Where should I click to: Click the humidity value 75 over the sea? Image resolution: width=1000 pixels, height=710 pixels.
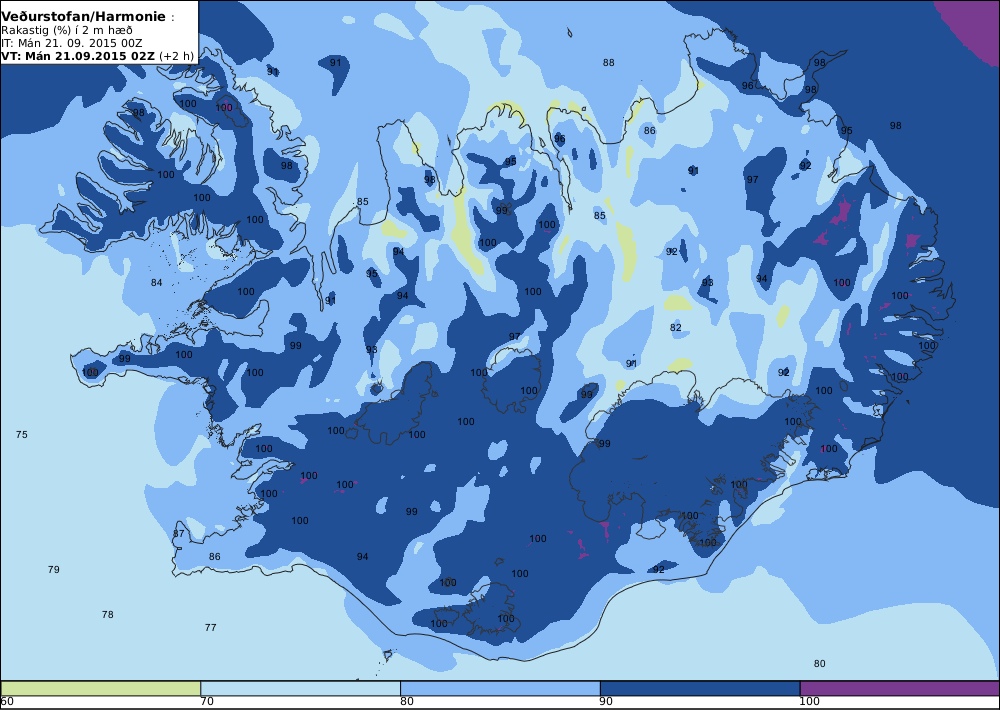click(22, 434)
